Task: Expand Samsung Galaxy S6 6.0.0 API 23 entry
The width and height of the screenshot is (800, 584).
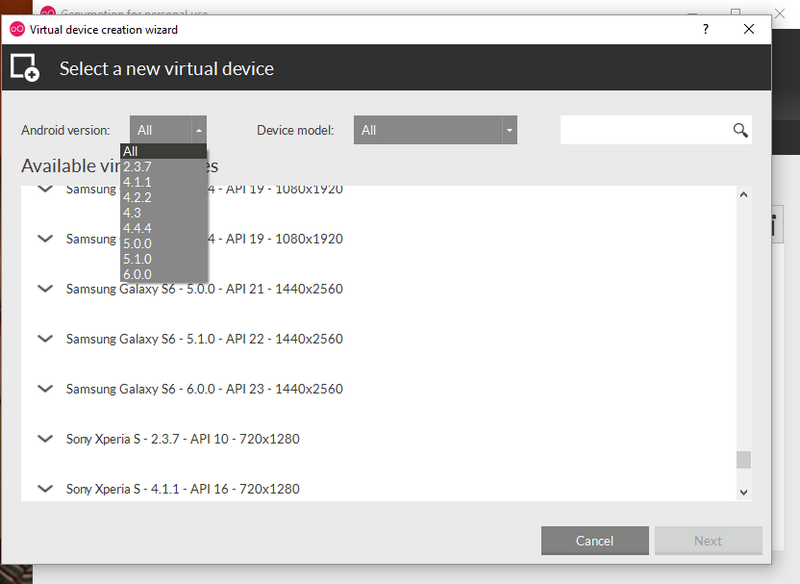Action: 45,389
